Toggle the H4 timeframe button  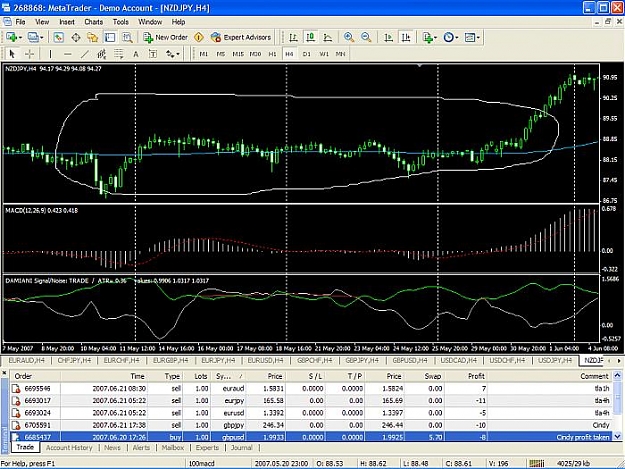point(289,54)
